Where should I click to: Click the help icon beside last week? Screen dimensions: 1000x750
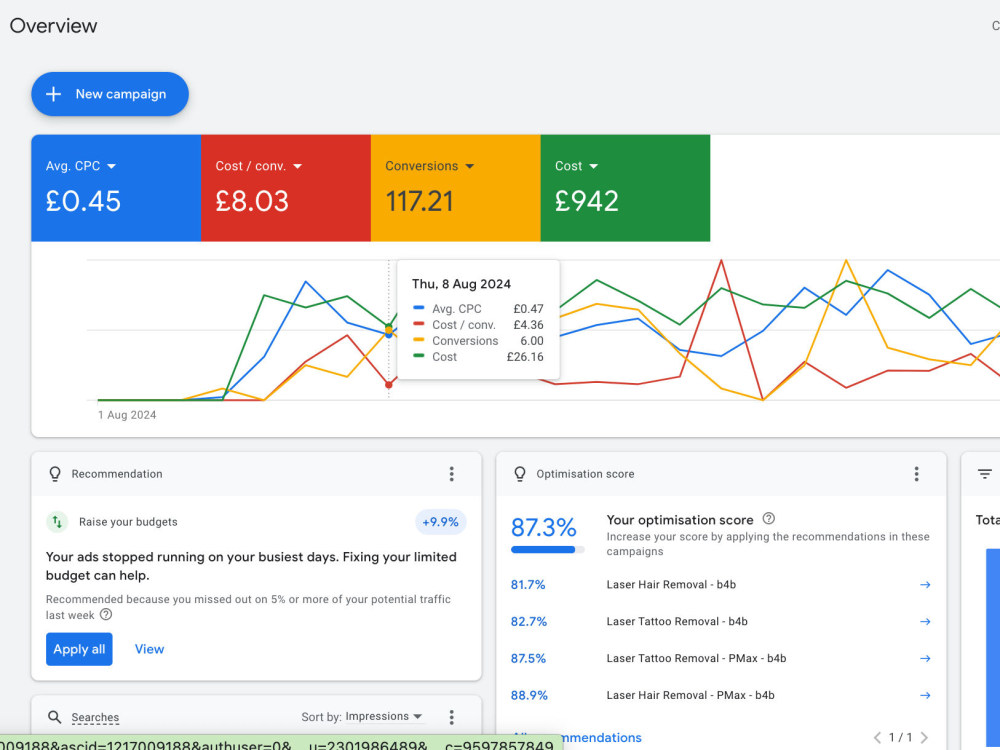coord(106,614)
